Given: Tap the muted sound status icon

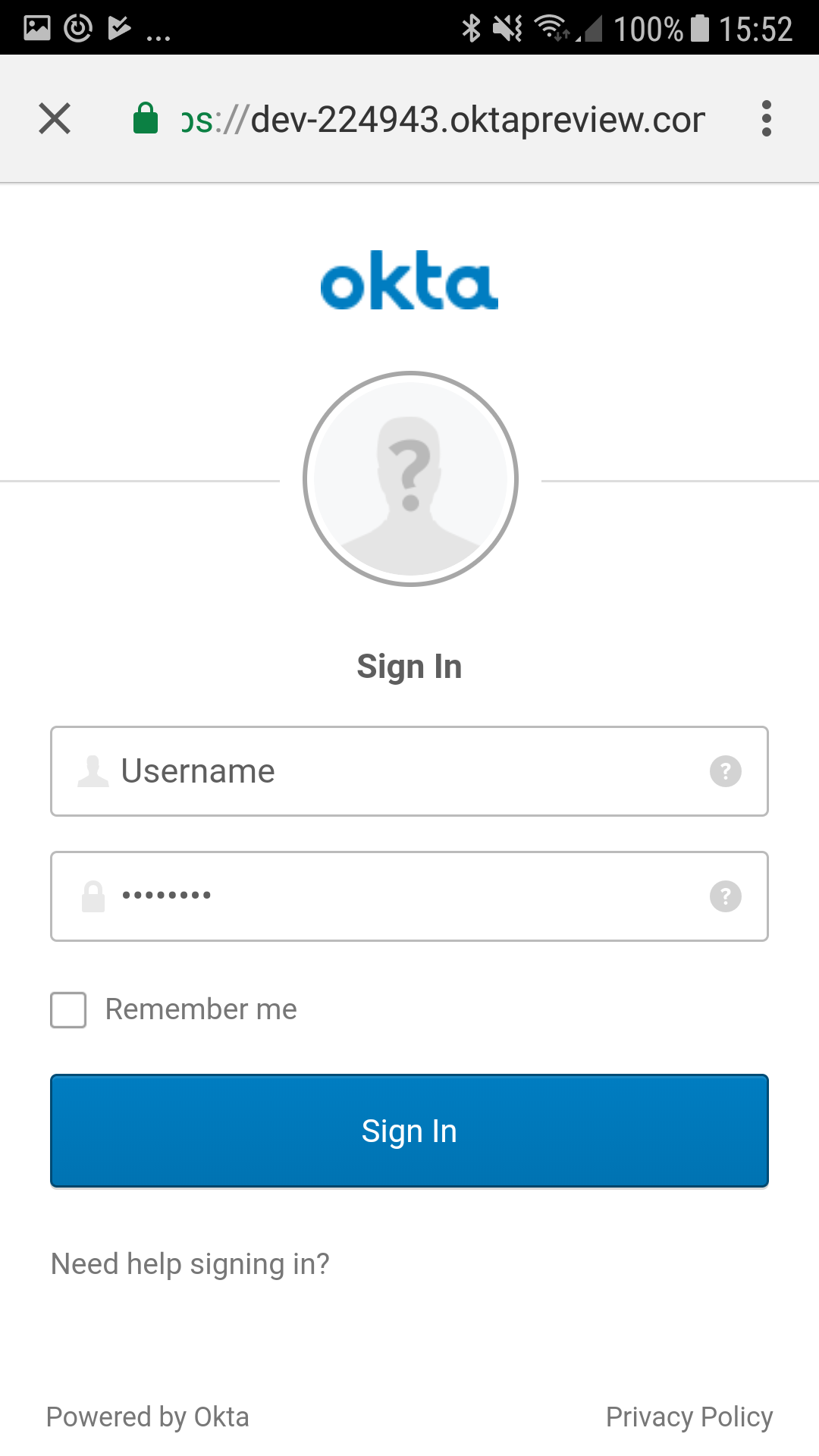Looking at the screenshot, I should coord(507,29).
